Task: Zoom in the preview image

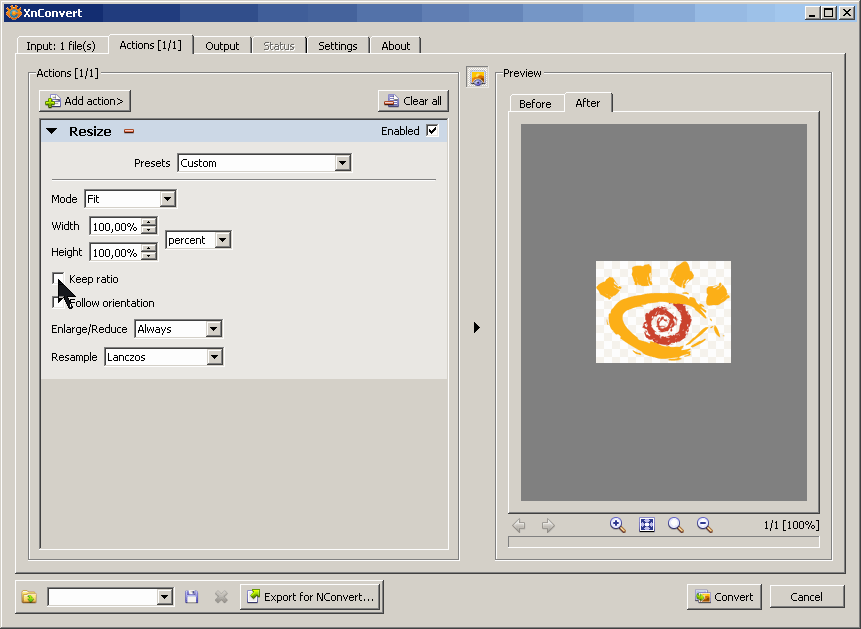Action: pyautogui.click(x=618, y=525)
